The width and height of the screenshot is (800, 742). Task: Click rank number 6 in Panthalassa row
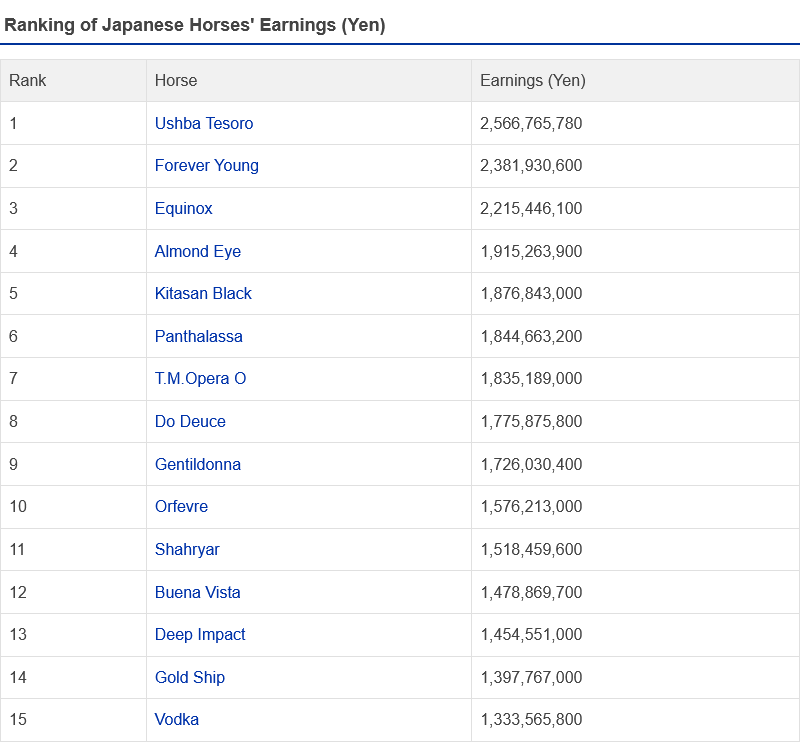coord(13,336)
